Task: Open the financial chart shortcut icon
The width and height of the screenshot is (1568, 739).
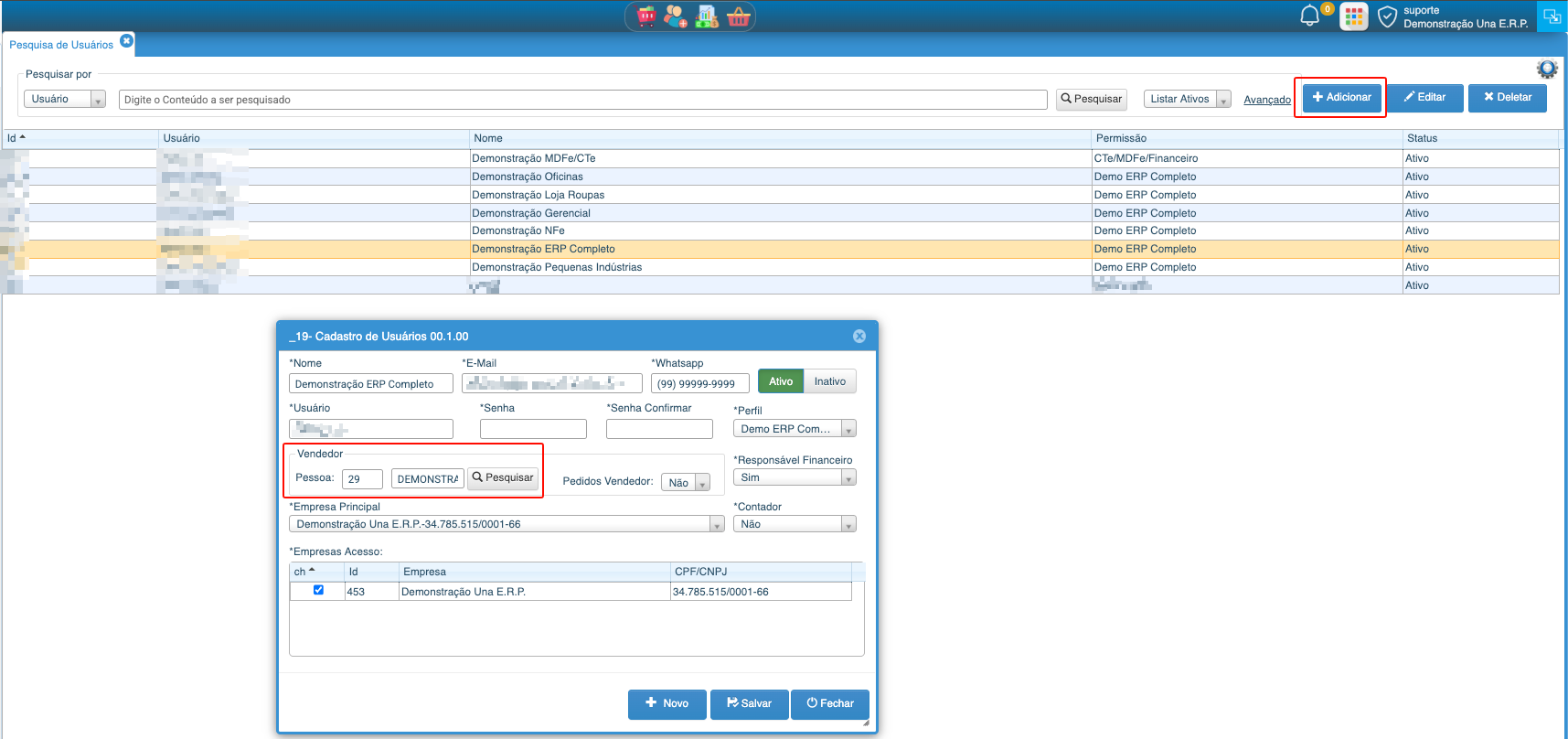Action: click(707, 16)
